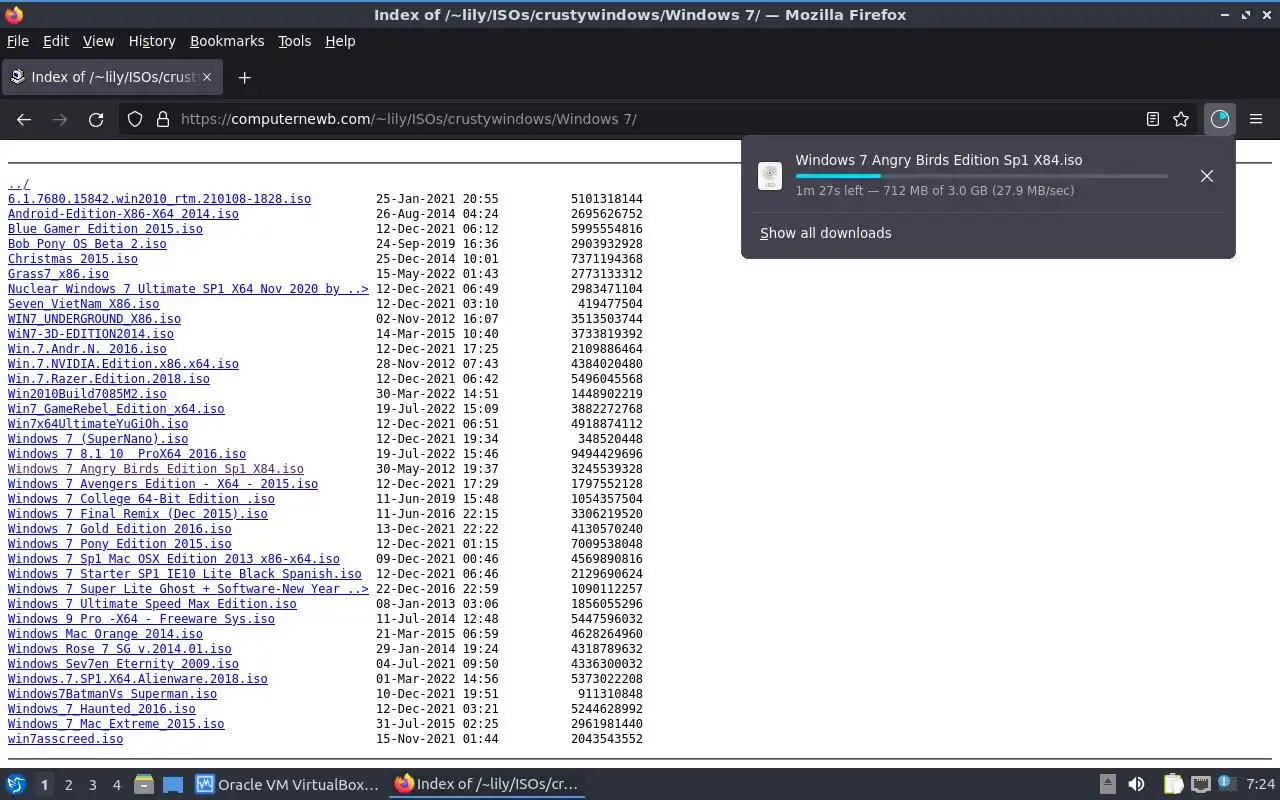Open the removable media eject tray icon
Viewport: 1280px width, 800px height.
tap(1108, 785)
